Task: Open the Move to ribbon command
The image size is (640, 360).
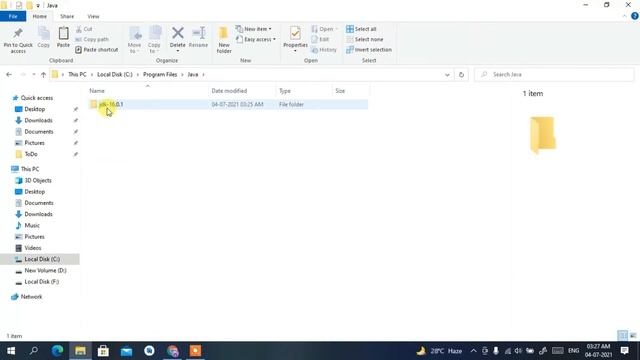Action: [x=134, y=40]
